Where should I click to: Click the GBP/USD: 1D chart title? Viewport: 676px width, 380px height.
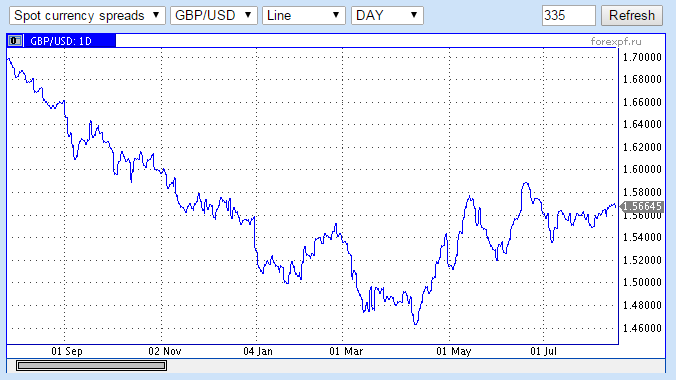[61, 41]
